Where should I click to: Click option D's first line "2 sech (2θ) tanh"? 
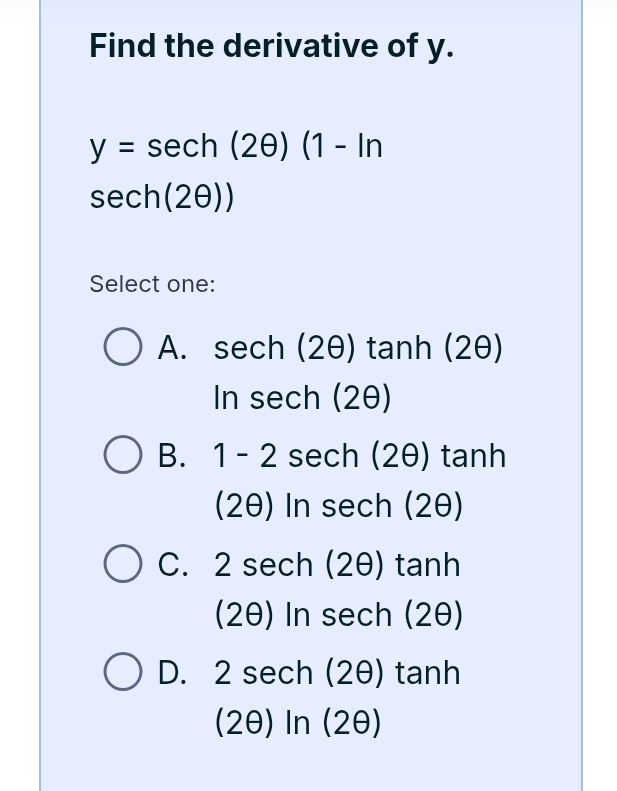(x=337, y=673)
